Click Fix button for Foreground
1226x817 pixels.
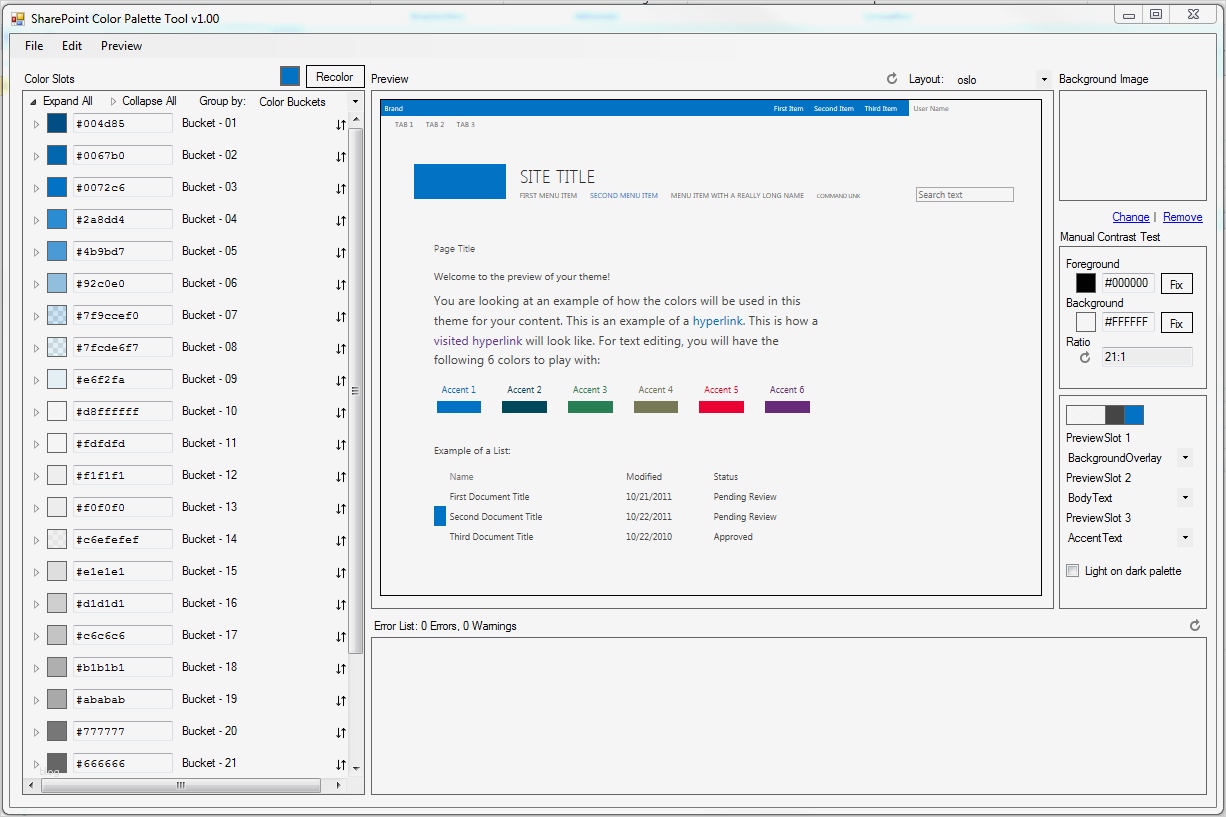[1176, 284]
